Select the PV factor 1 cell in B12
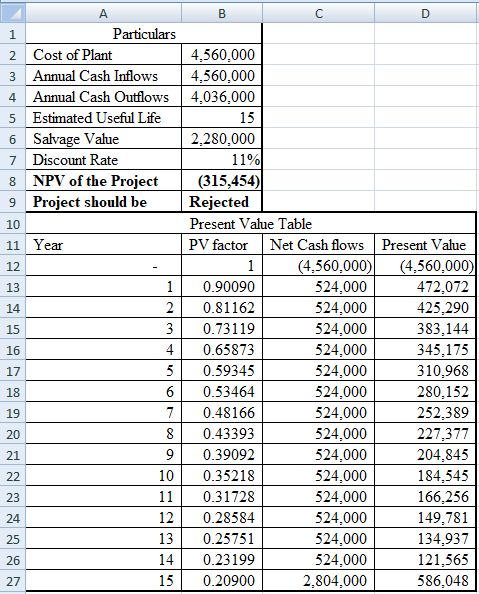Viewport: 479px width, 594px height. (222, 266)
